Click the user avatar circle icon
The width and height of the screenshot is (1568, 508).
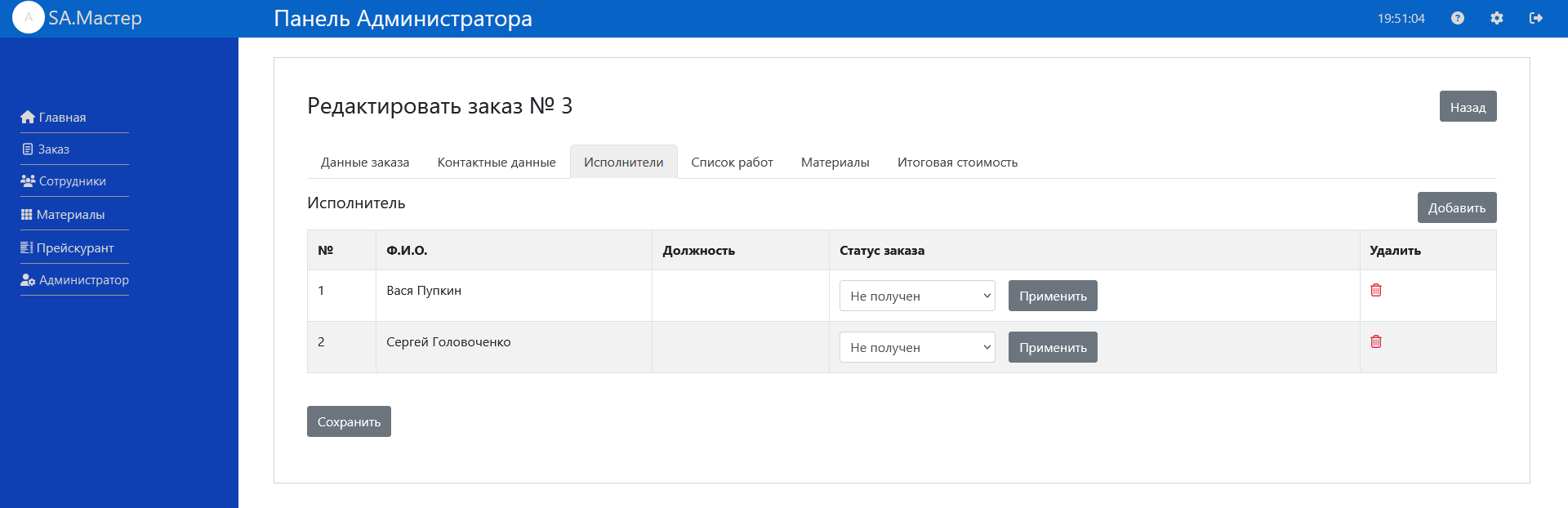pyautogui.click(x=29, y=17)
